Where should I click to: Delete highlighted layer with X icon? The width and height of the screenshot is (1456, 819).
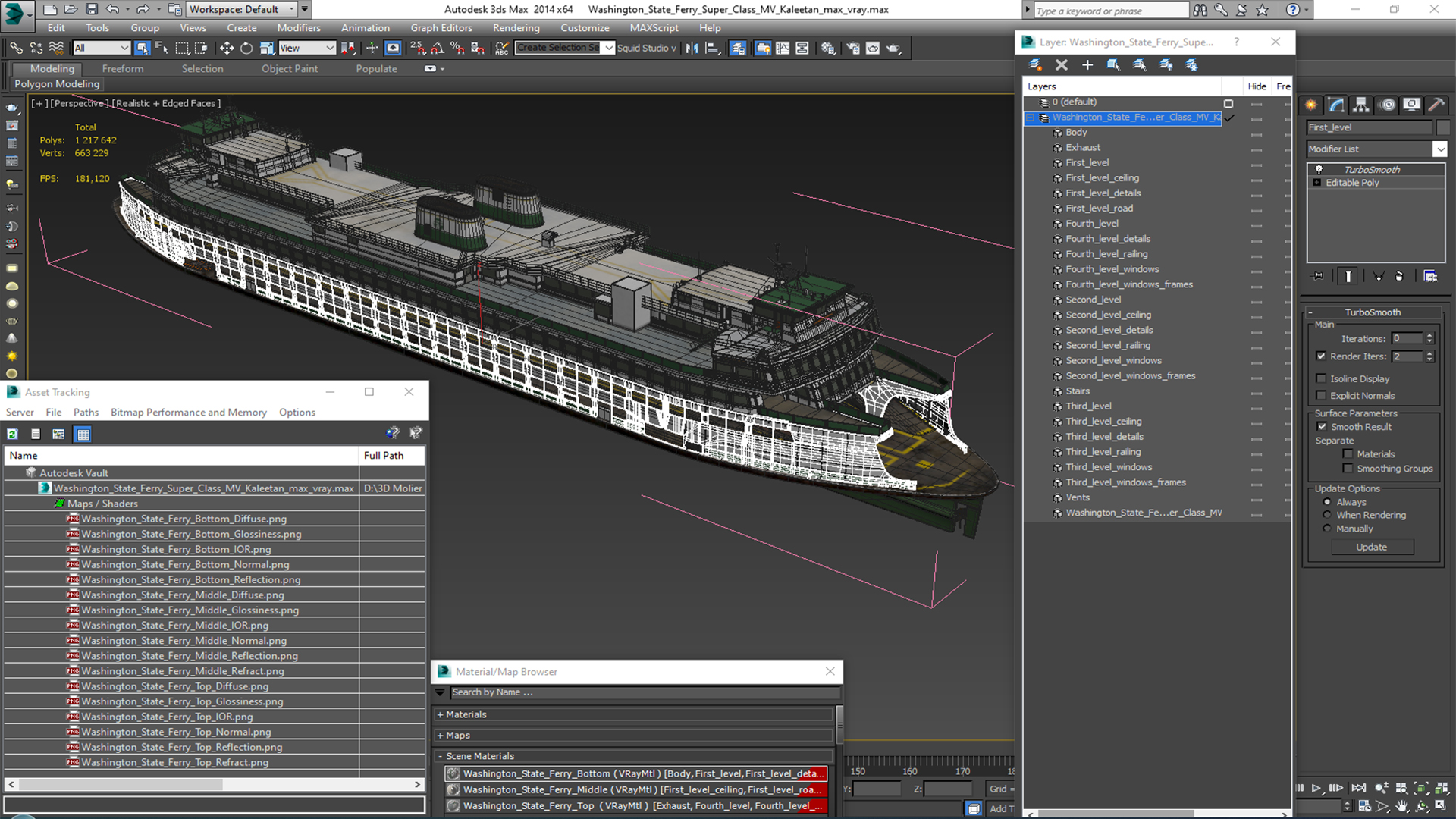click(x=1061, y=65)
